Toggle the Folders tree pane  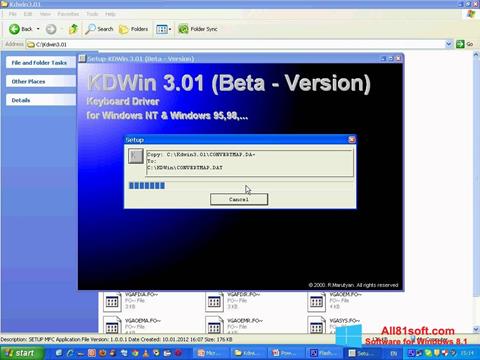pyautogui.click(x=134, y=29)
